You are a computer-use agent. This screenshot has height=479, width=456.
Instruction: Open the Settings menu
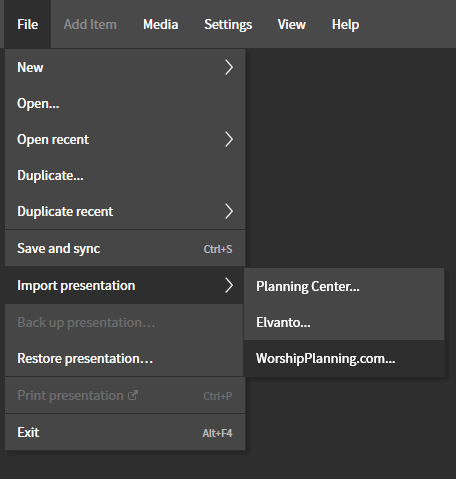click(x=228, y=24)
